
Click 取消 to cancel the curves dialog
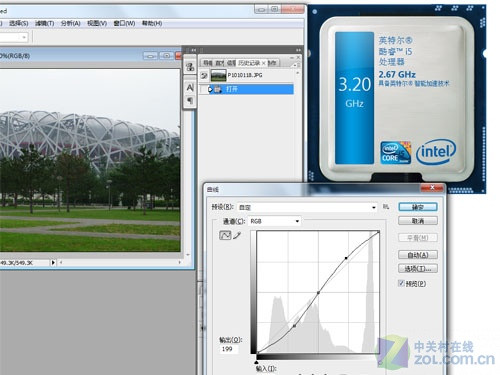pos(418,221)
